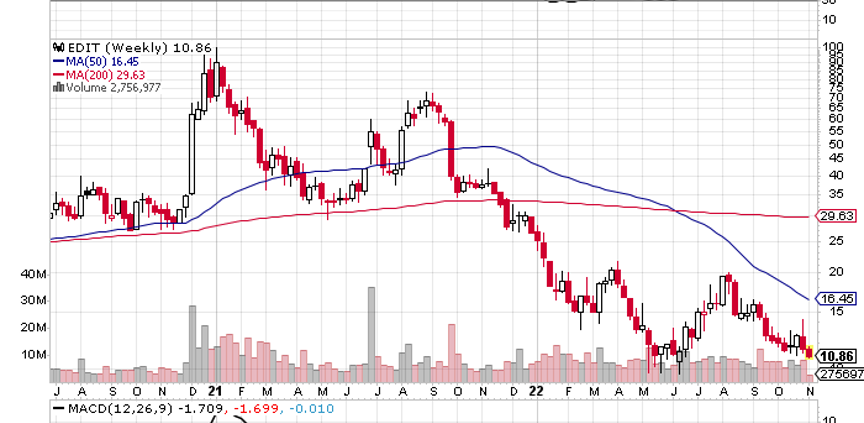Viewport: 864px width, 423px height.
Task: Click the yellow highlighted latest candle
Action: 809,352
